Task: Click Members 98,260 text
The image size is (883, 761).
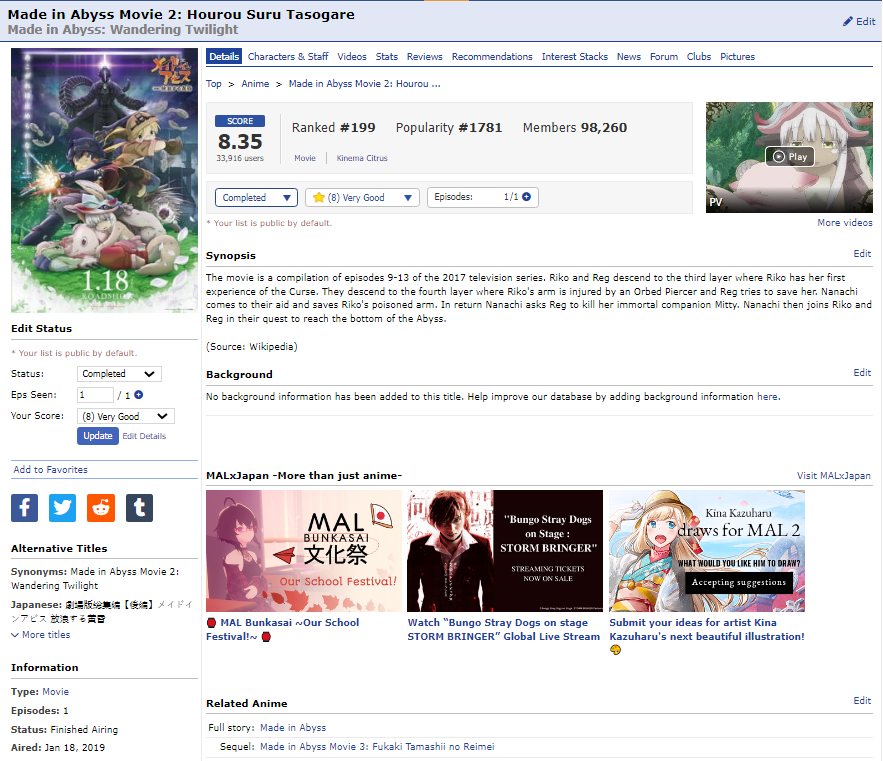Action: (574, 128)
